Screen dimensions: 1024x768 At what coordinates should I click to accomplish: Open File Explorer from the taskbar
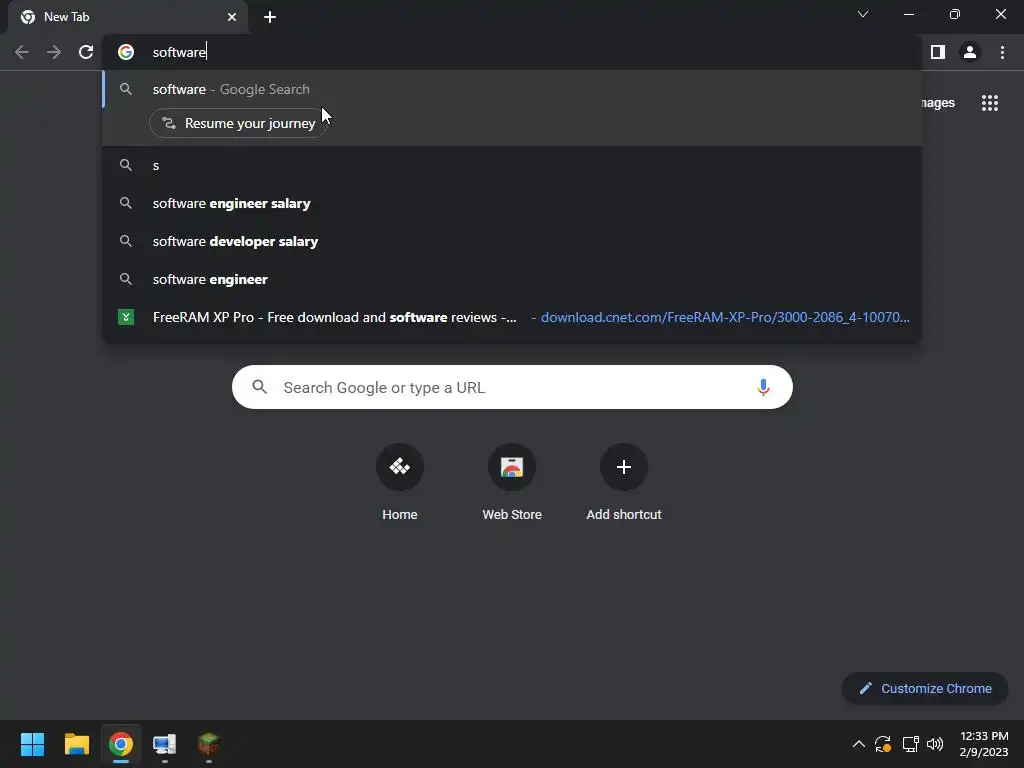pos(76,744)
